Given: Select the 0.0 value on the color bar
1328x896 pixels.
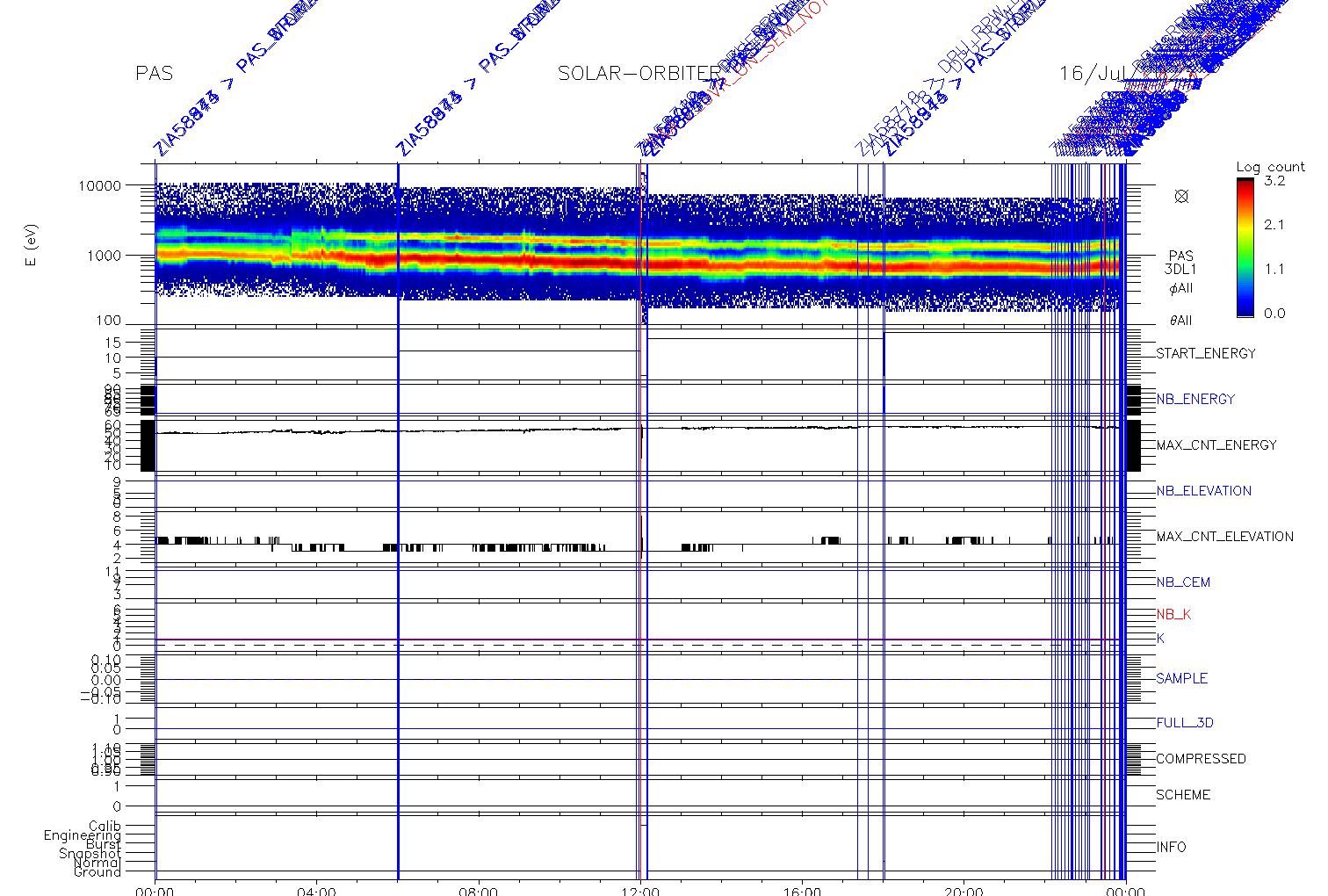Looking at the screenshot, I should point(1274,313).
